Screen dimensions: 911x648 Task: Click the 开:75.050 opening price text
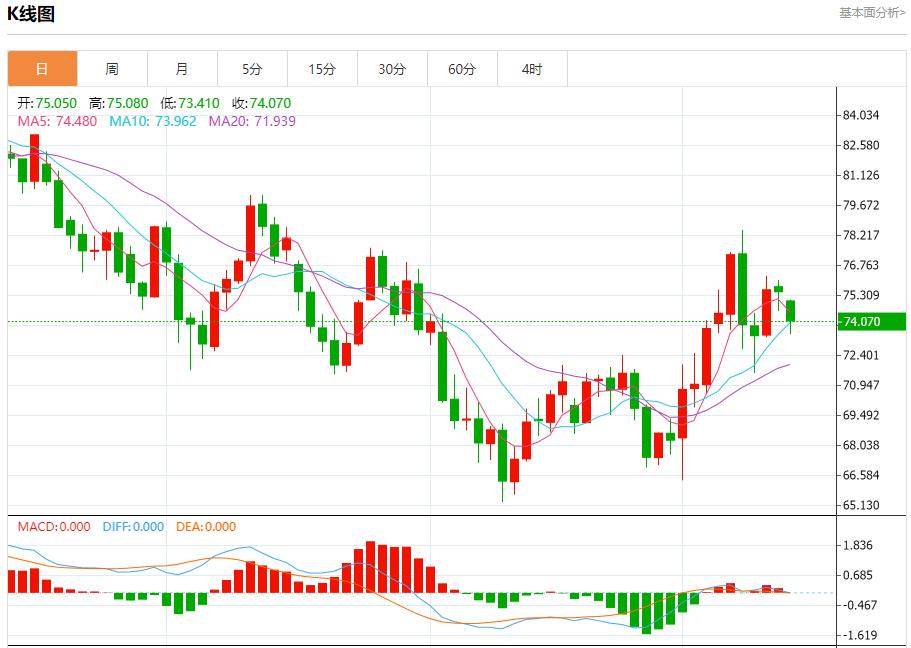click(47, 103)
